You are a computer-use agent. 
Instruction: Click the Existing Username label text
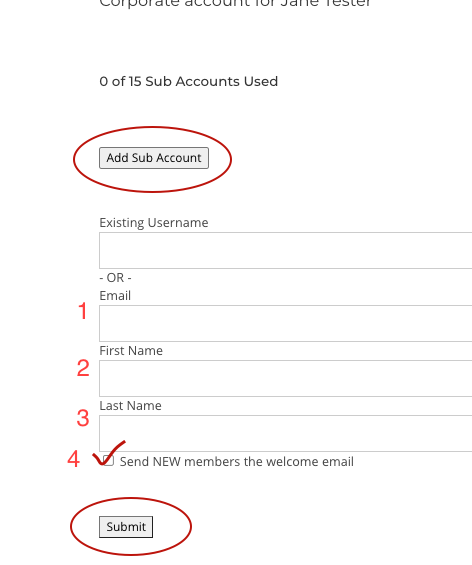(154, 223)
